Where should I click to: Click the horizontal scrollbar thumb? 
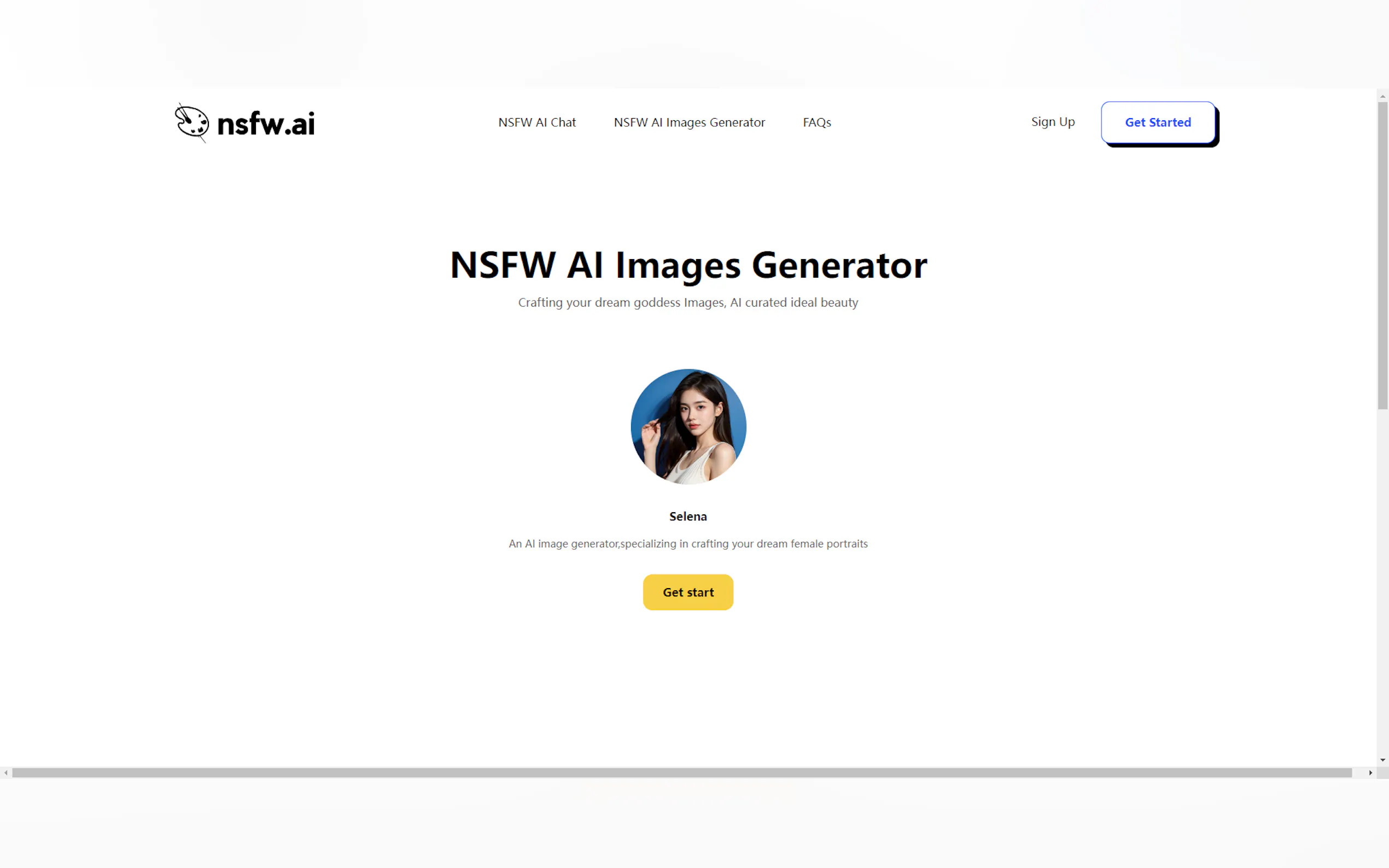point(681,773)
